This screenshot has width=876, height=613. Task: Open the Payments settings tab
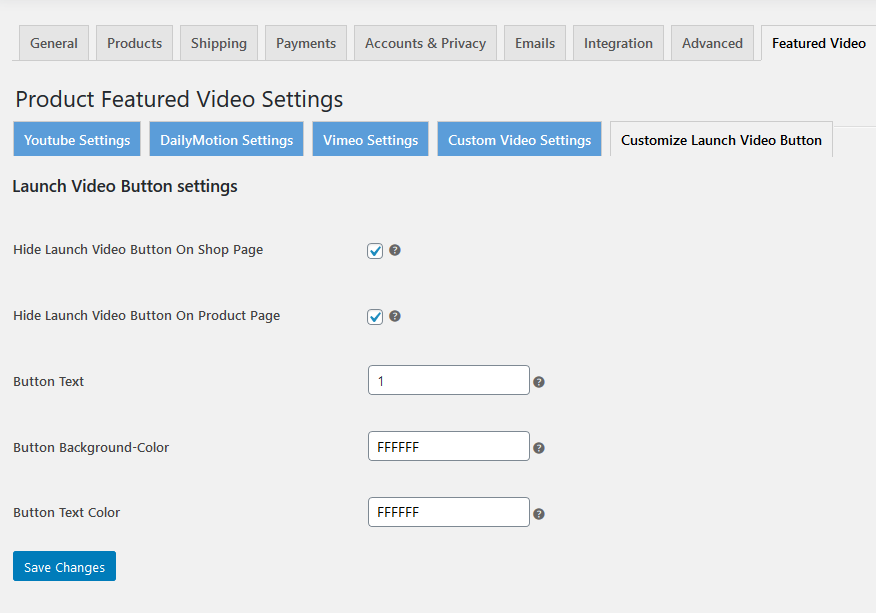[x=305, y=42]
